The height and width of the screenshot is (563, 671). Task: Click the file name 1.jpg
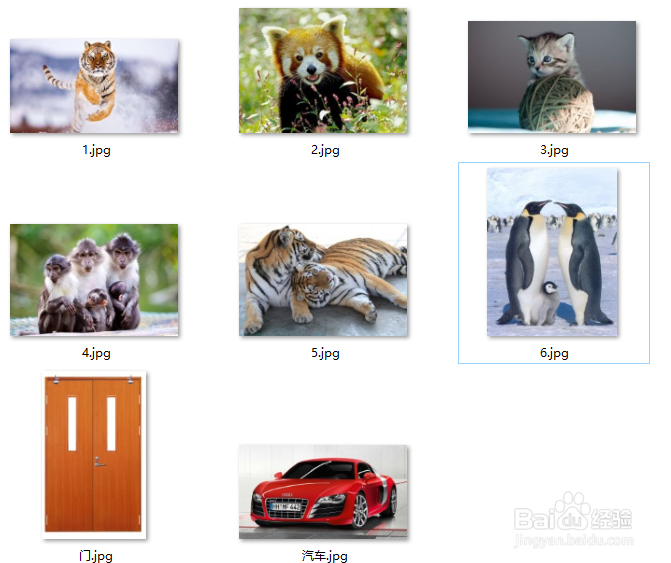[x=96, y=150]
